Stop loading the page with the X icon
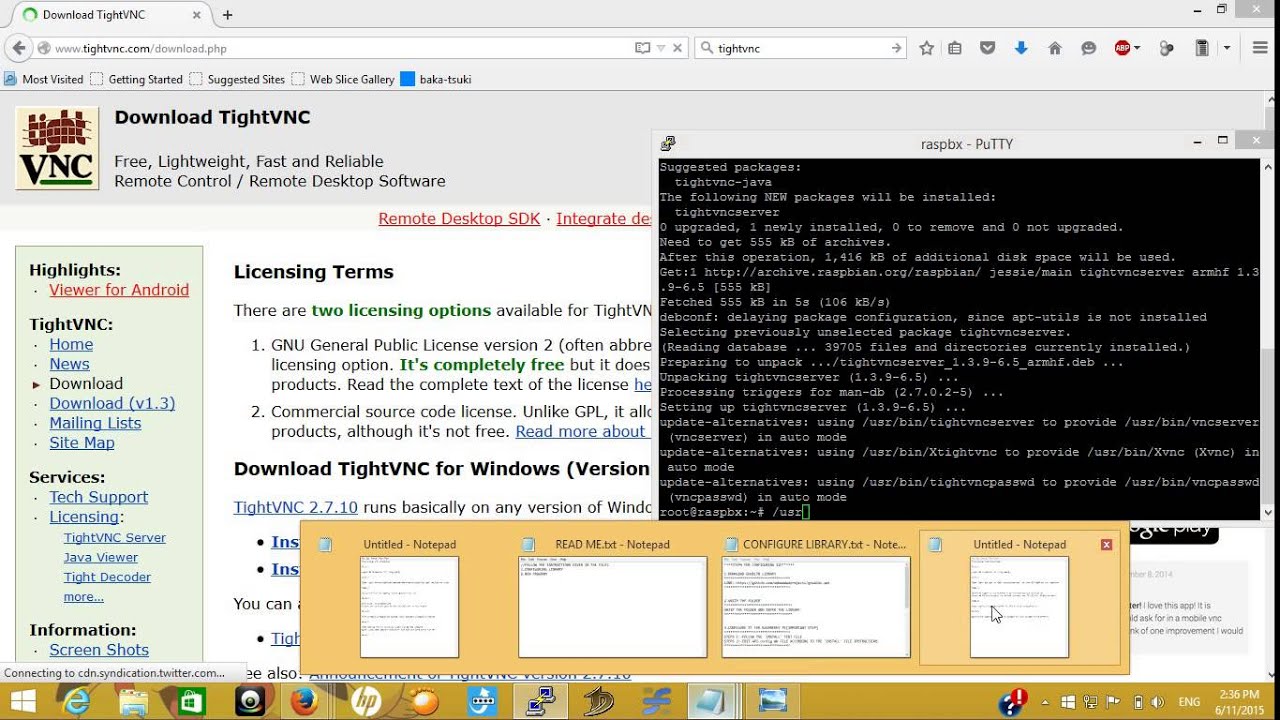 click(x=678, y=48)
